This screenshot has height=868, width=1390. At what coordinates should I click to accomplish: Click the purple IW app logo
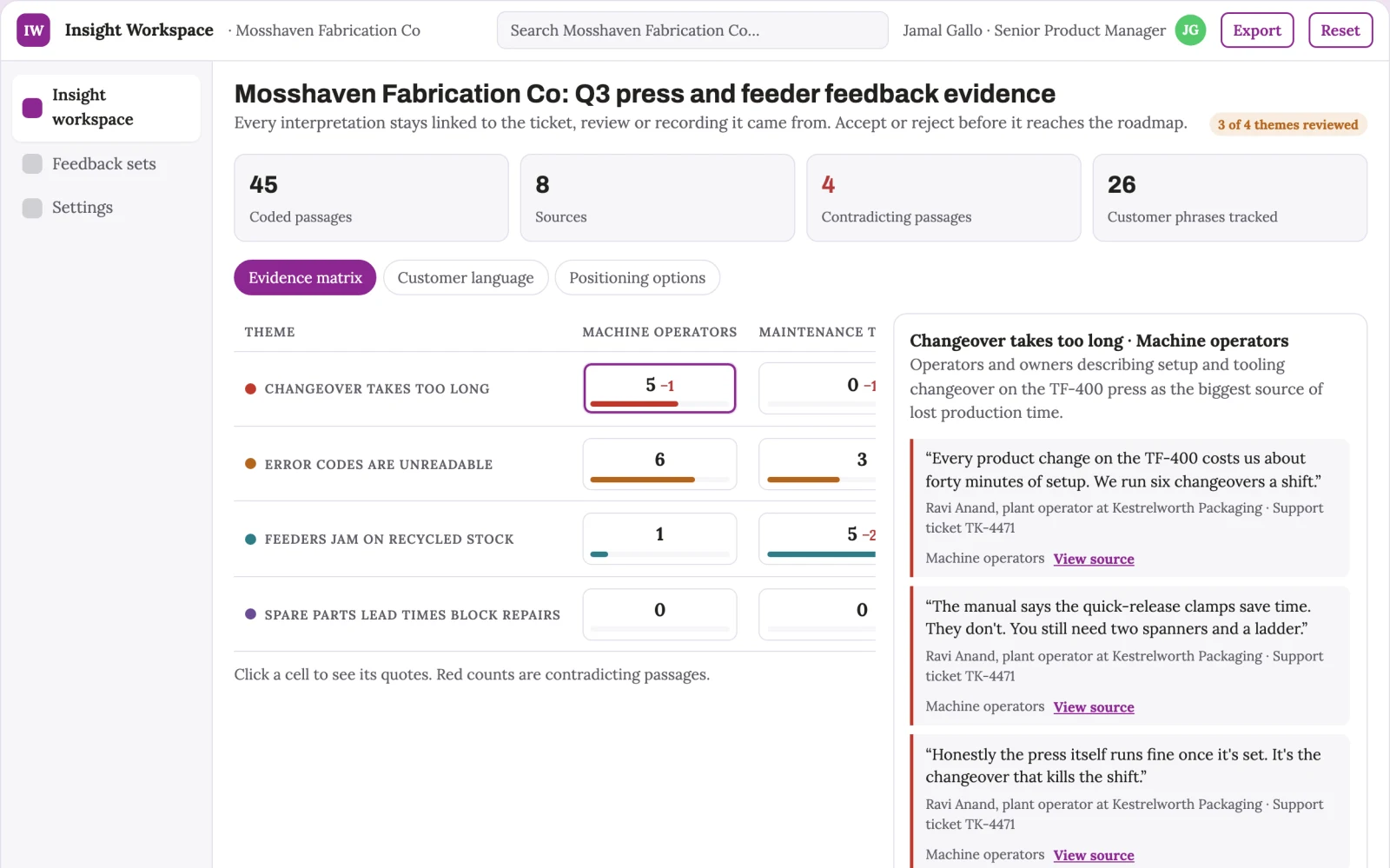33,30
